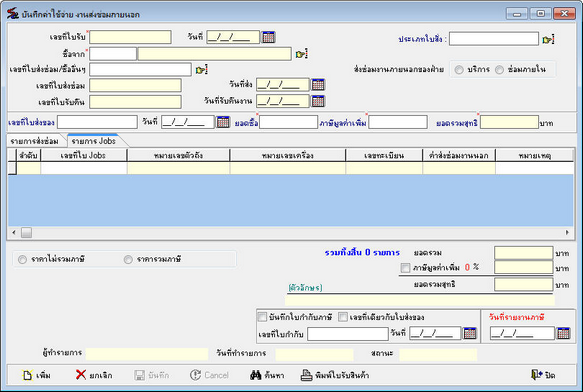Open lookup for เลขที่ใบส่งซ่อม/ซื้ออื่นๆ field
This screenshot has height=392, width=583.
[x=201, y=70]
